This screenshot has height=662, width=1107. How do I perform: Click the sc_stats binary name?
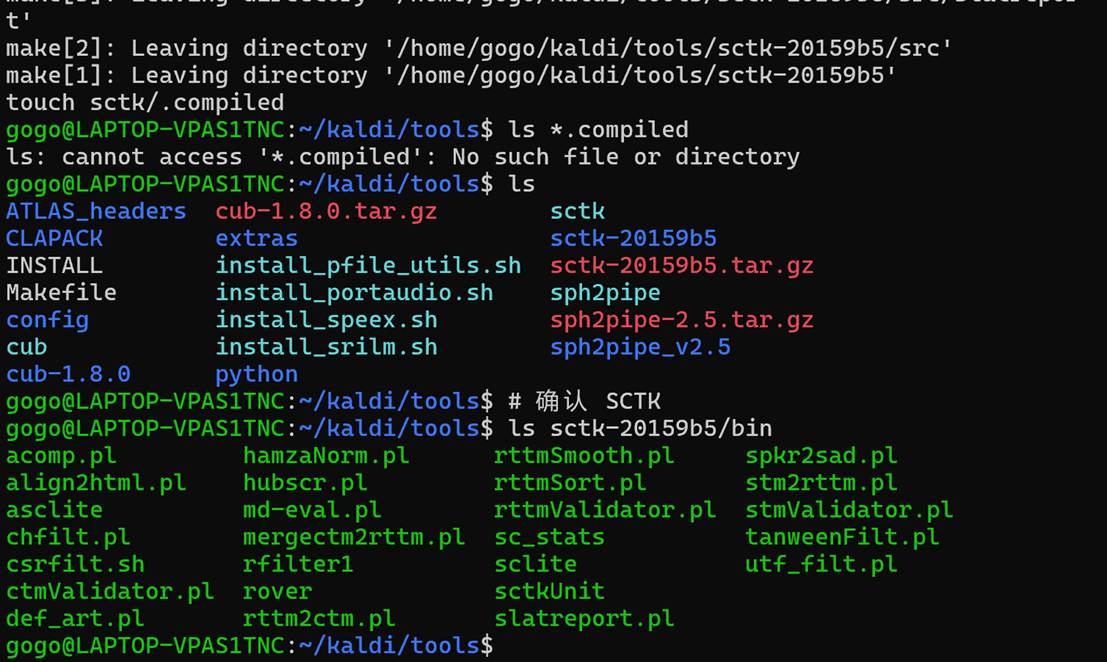coord(549,537)
